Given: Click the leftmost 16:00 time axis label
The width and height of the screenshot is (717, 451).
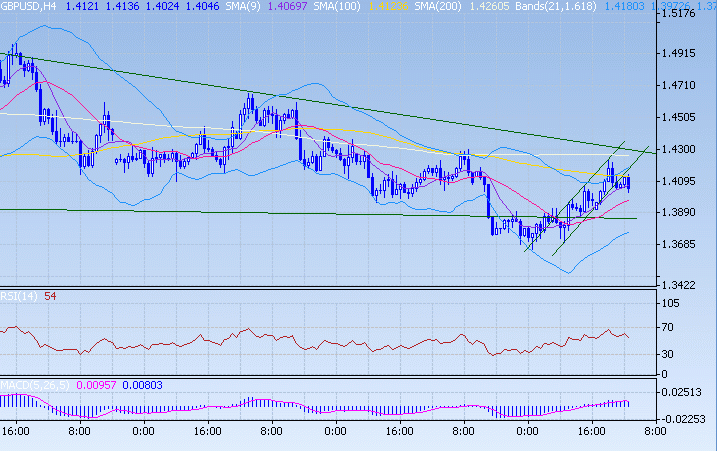Looking at the screenshot, I should pyautogui.click(x=16, y=431).
